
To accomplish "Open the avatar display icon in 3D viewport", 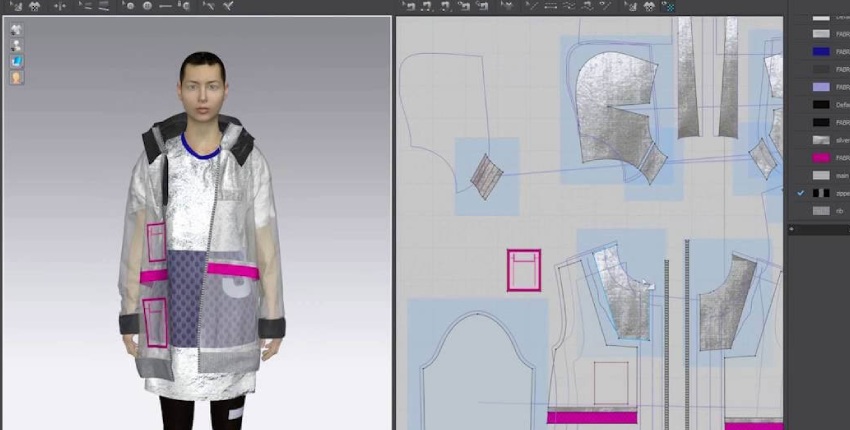I will tap(16, 45).
